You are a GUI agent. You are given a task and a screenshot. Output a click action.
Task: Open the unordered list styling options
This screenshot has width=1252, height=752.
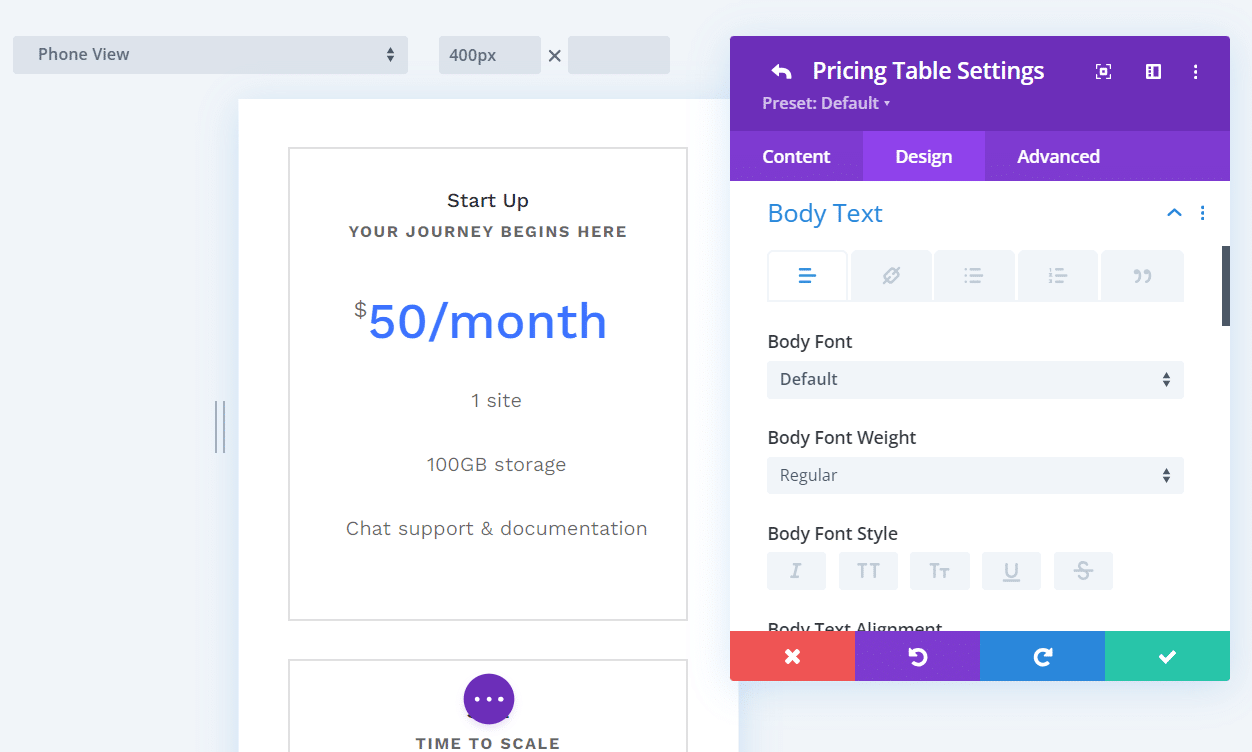(973, 275)
